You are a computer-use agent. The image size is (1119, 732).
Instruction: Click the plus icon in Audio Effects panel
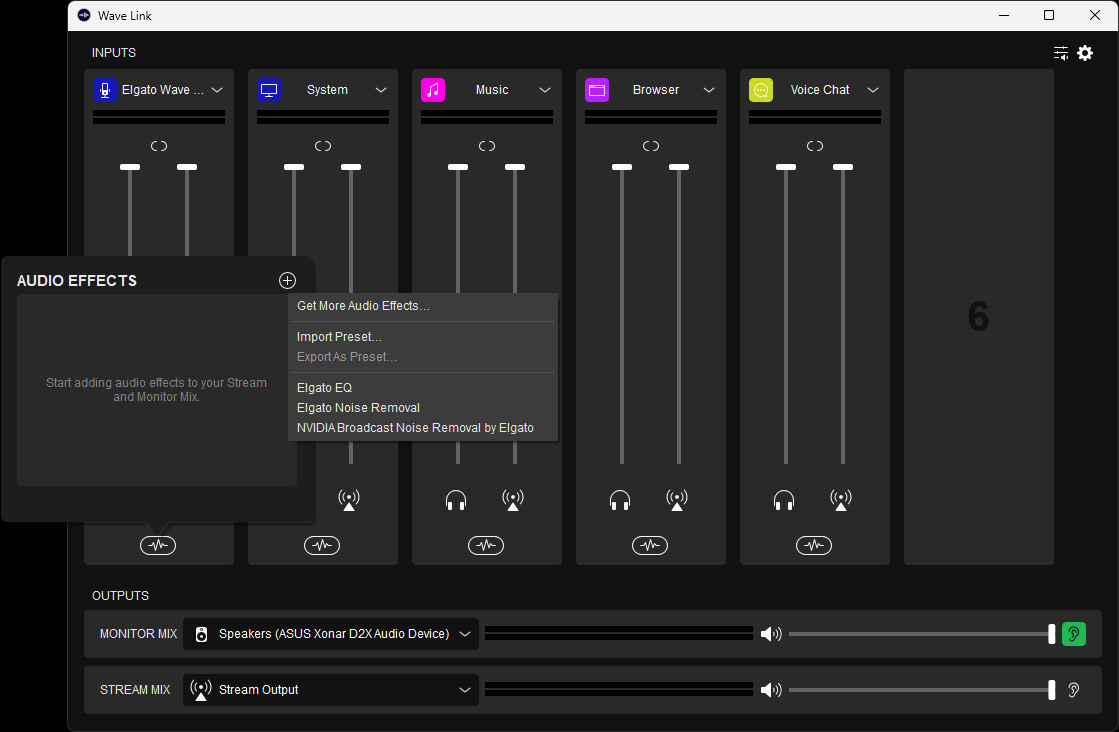287,281
